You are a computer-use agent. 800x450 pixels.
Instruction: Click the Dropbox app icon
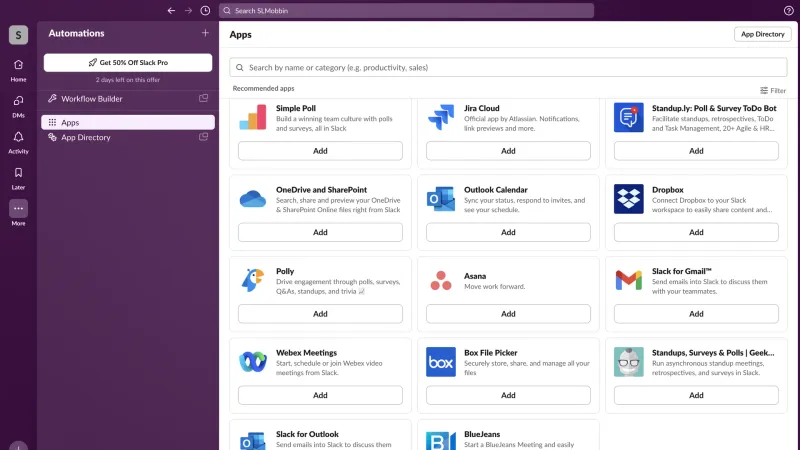(x=629, y=198)
